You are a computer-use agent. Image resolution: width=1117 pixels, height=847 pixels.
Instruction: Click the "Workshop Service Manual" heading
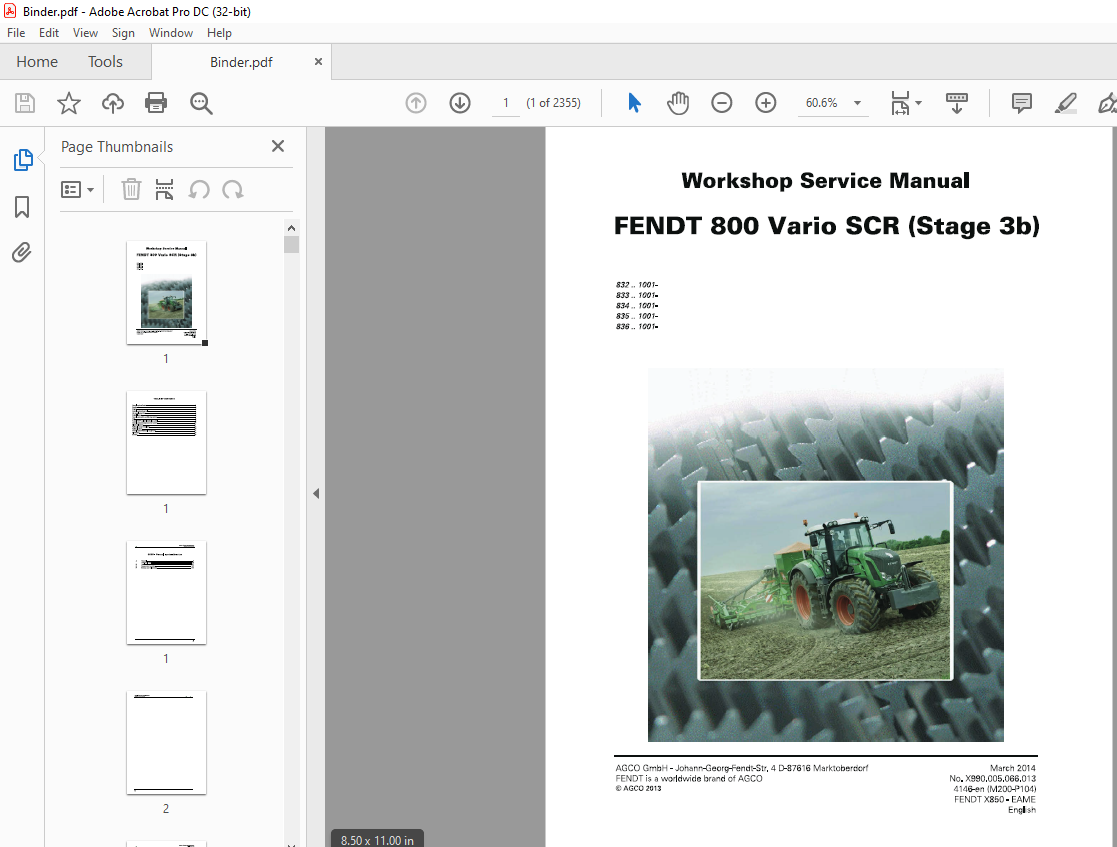826,181
